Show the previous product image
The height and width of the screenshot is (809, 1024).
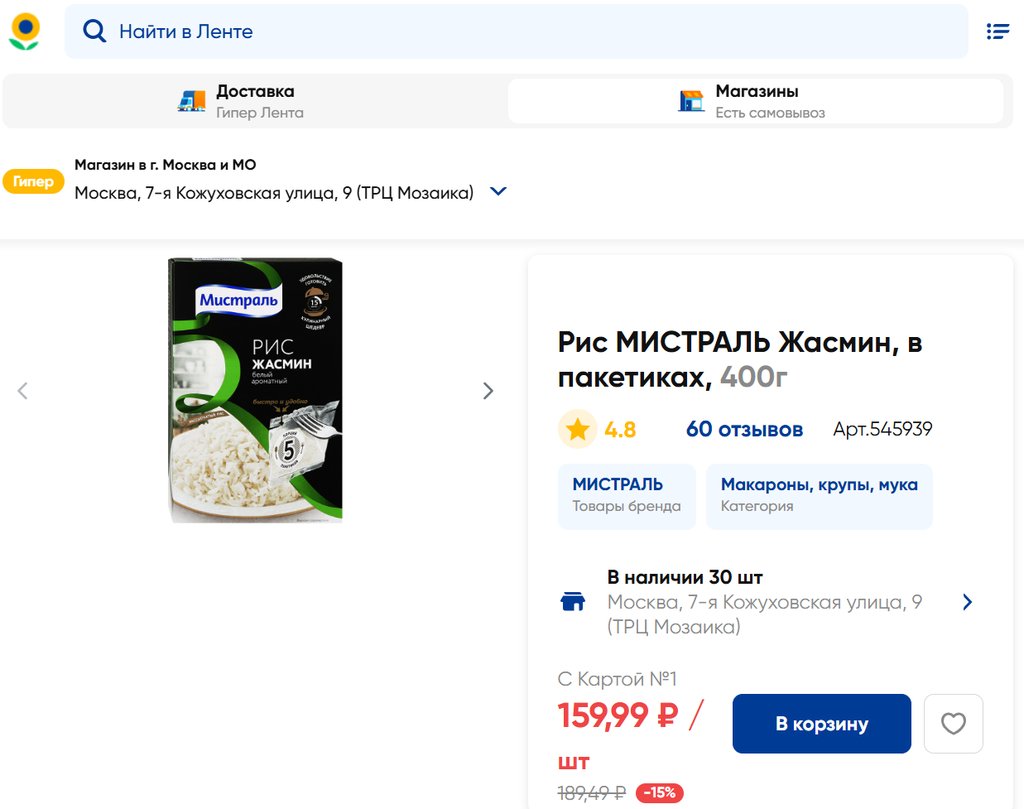pos(23,391)
